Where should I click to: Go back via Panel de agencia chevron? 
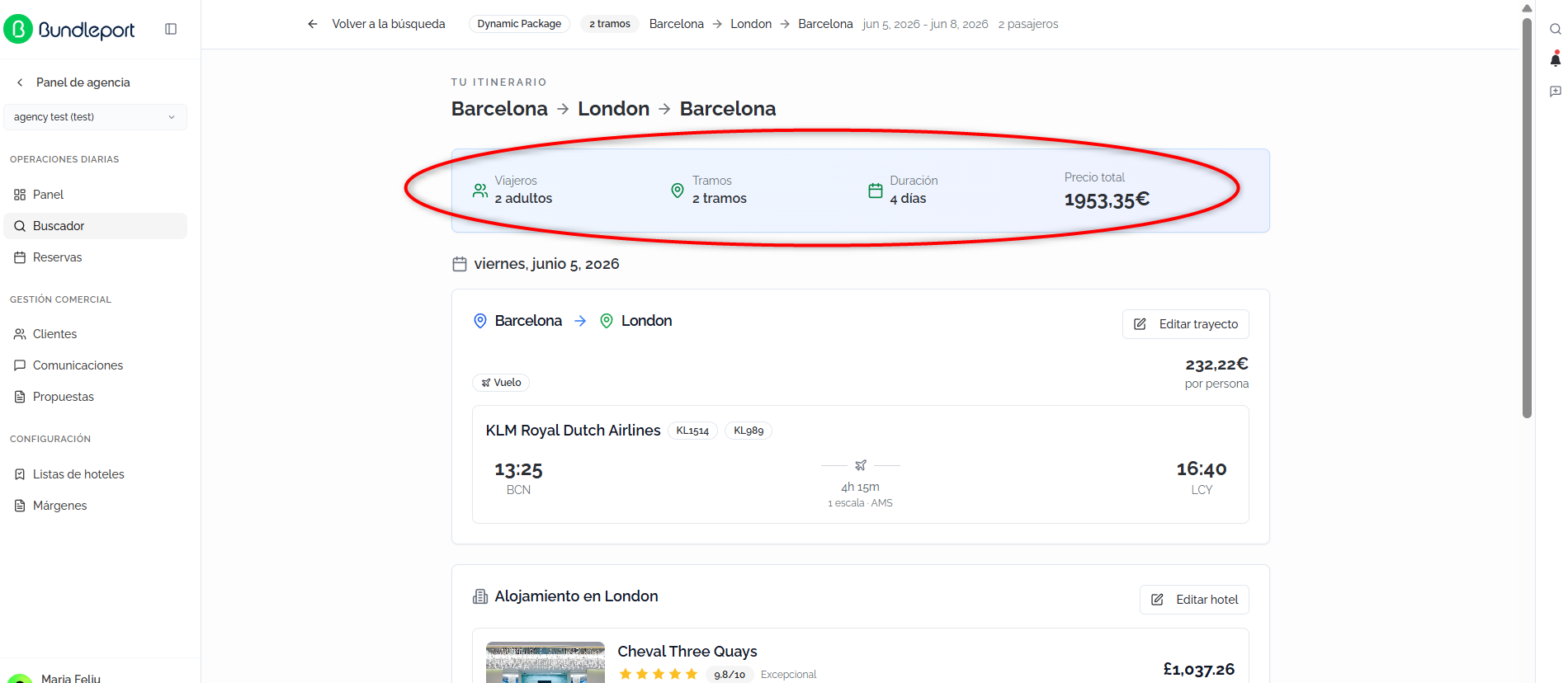click(x=20, y=82)
